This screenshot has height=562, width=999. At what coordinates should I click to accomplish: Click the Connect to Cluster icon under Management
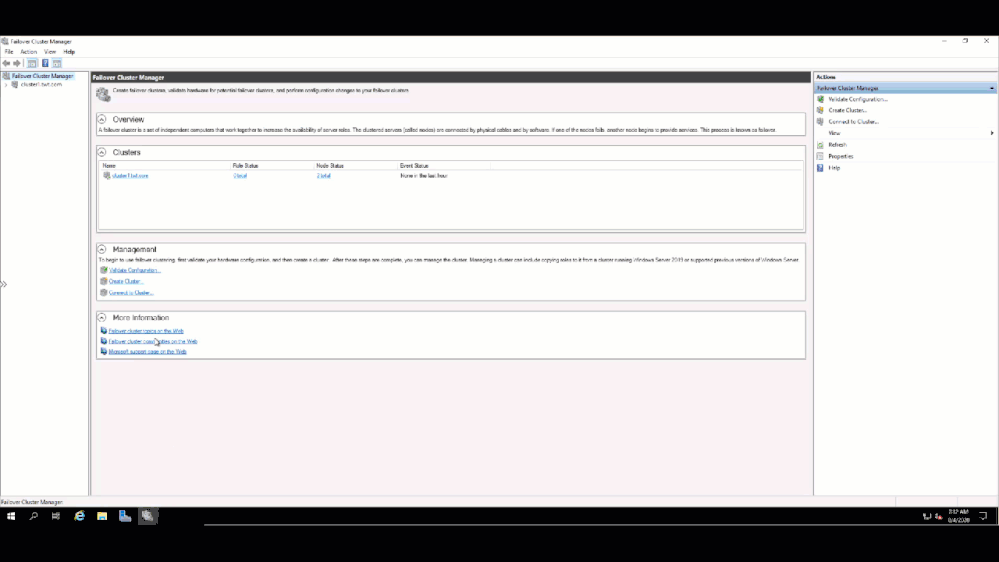click(103, 292)
